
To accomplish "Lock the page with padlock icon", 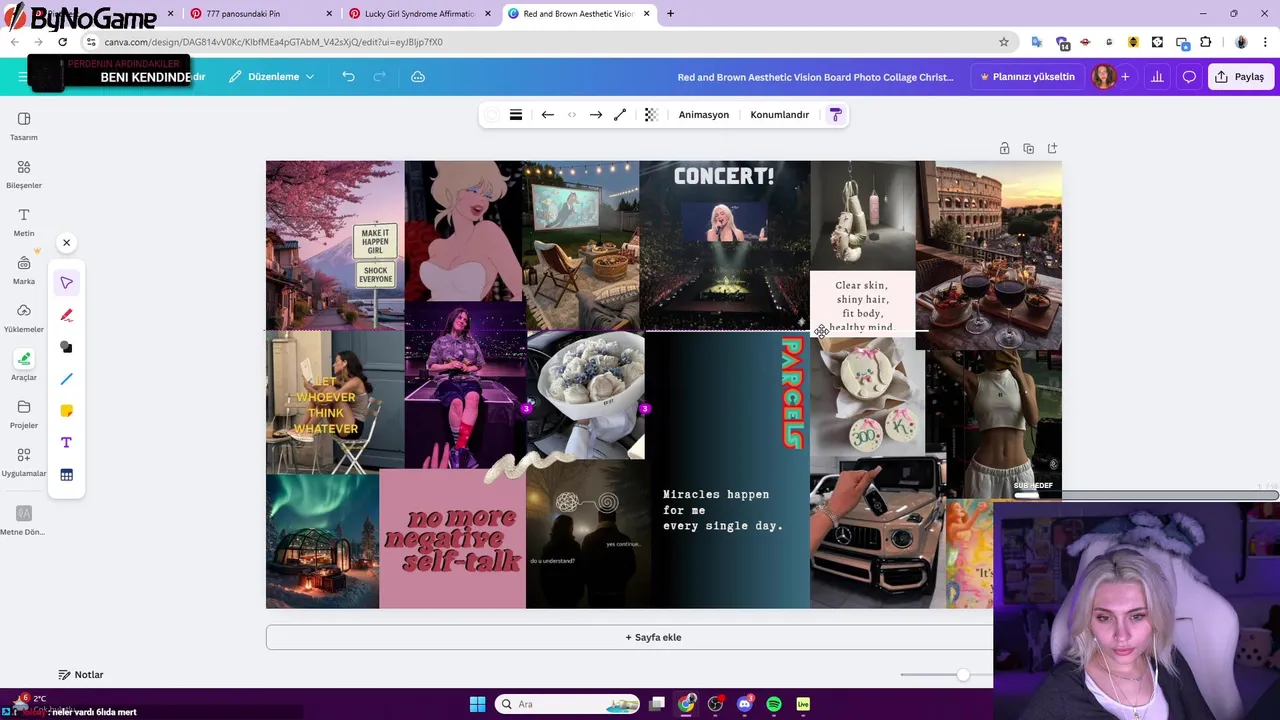I will point(1004,149).
